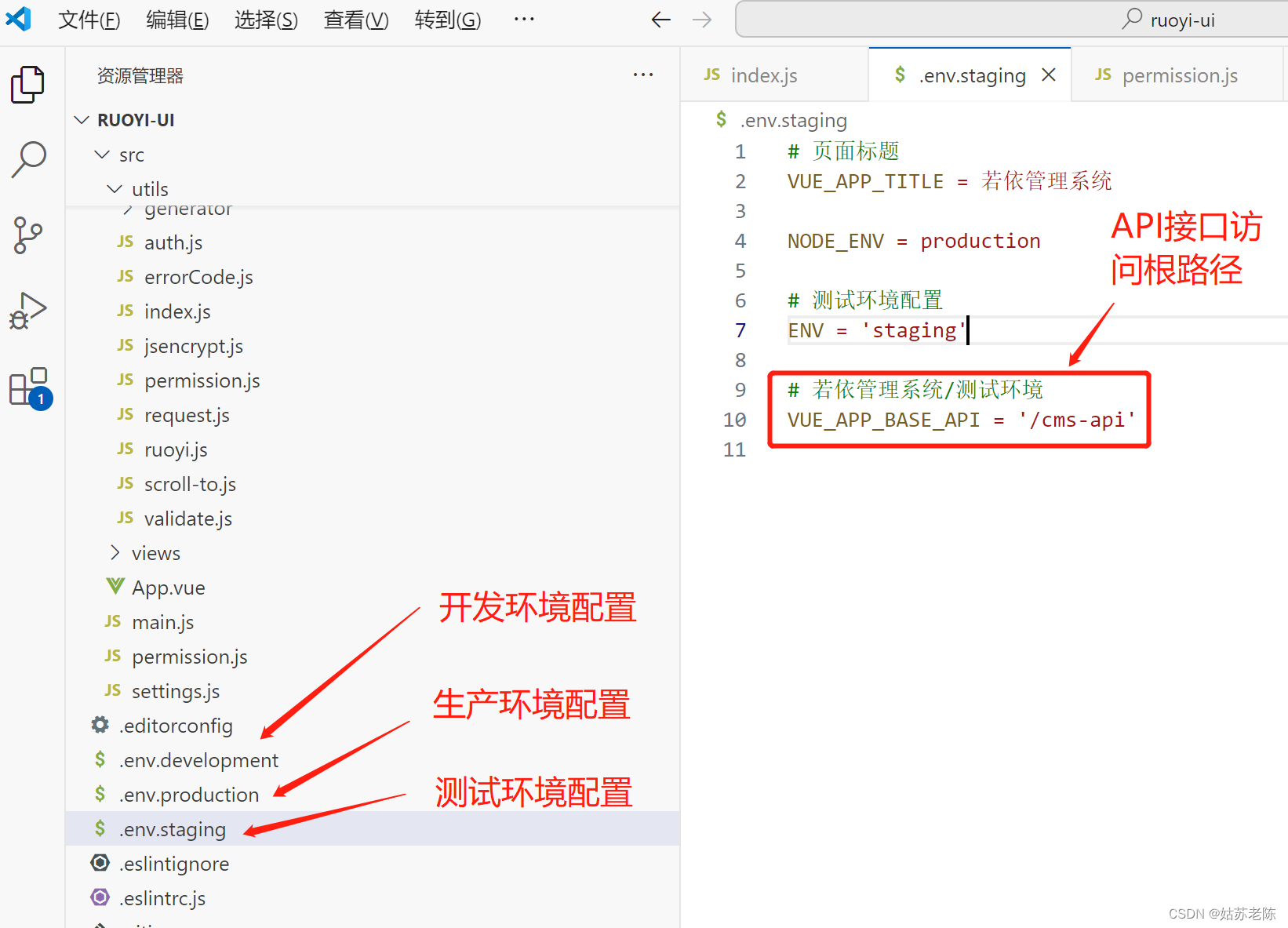
Task: Click the ENV = 'staging' code line
Action: point(876,330)
